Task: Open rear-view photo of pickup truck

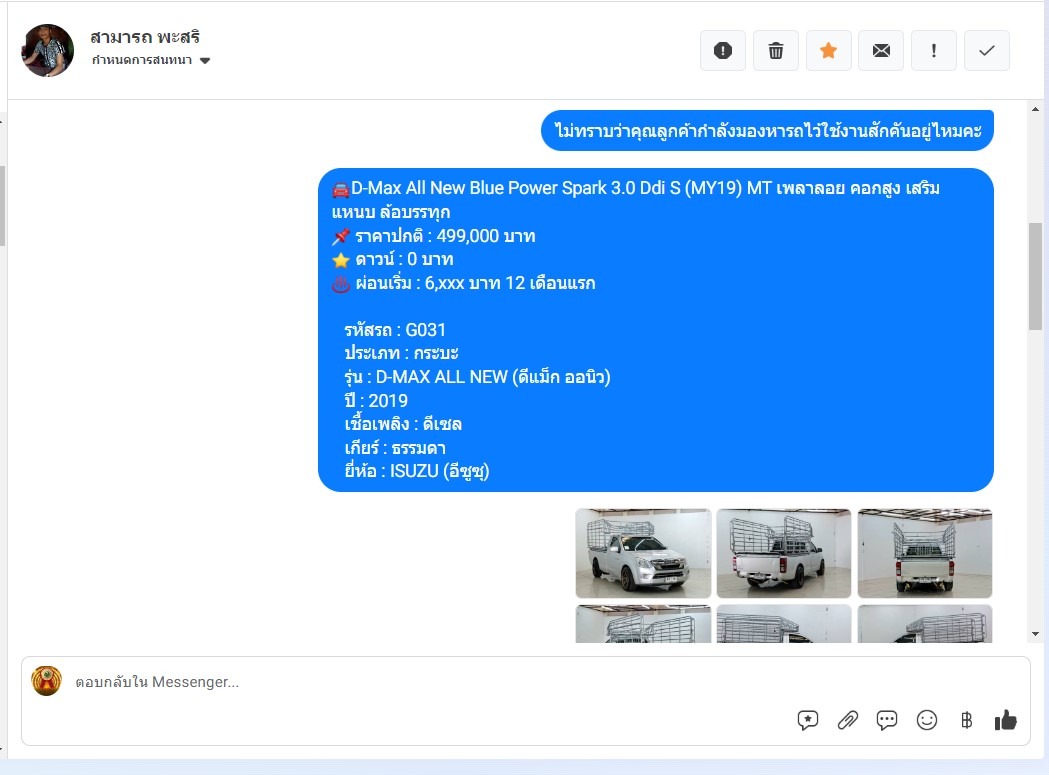Action: [925, 553]
